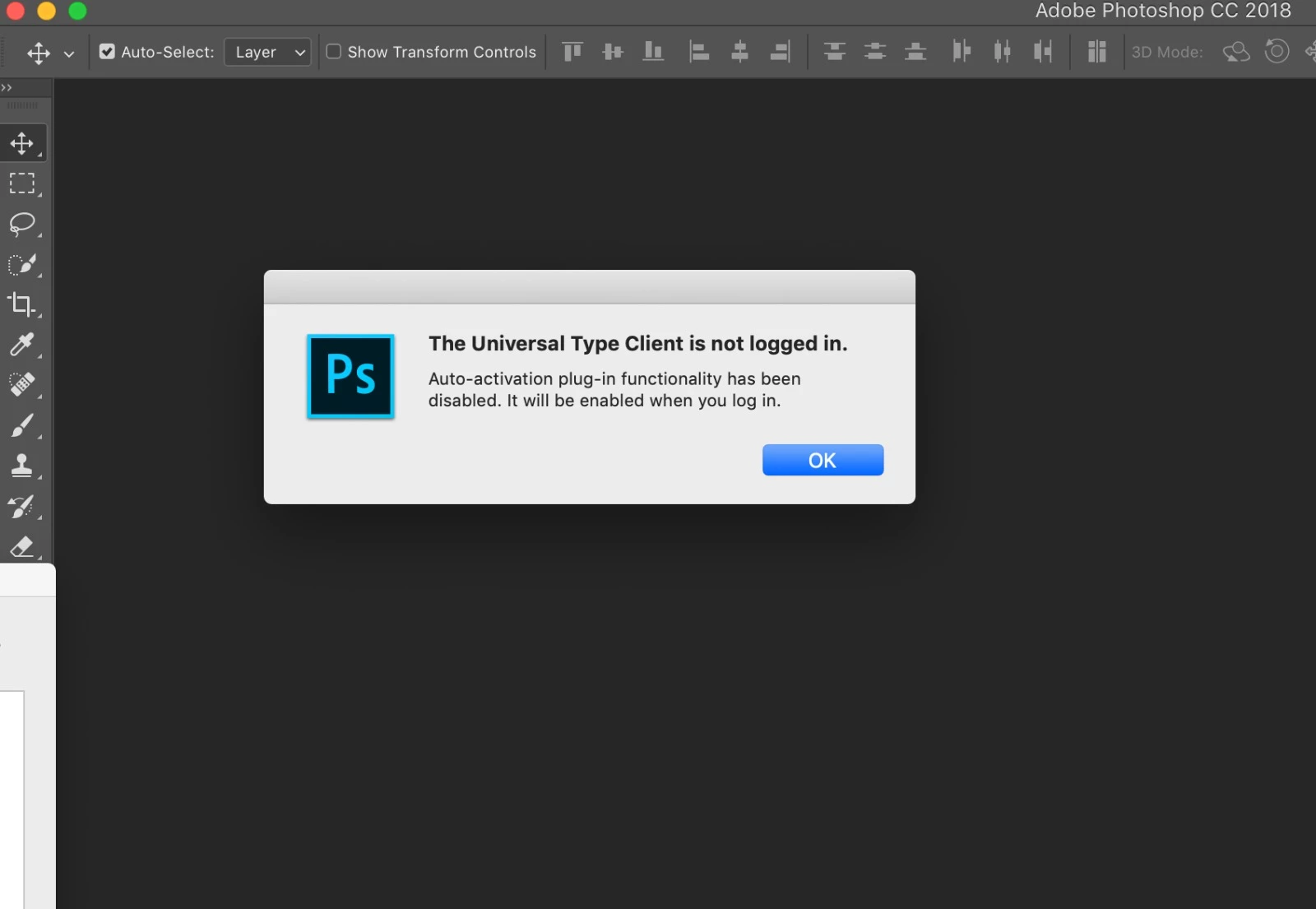Click Distribute vertical centers icon
Viewport: 1316px width, 909px height.
[x=875, y=52]
